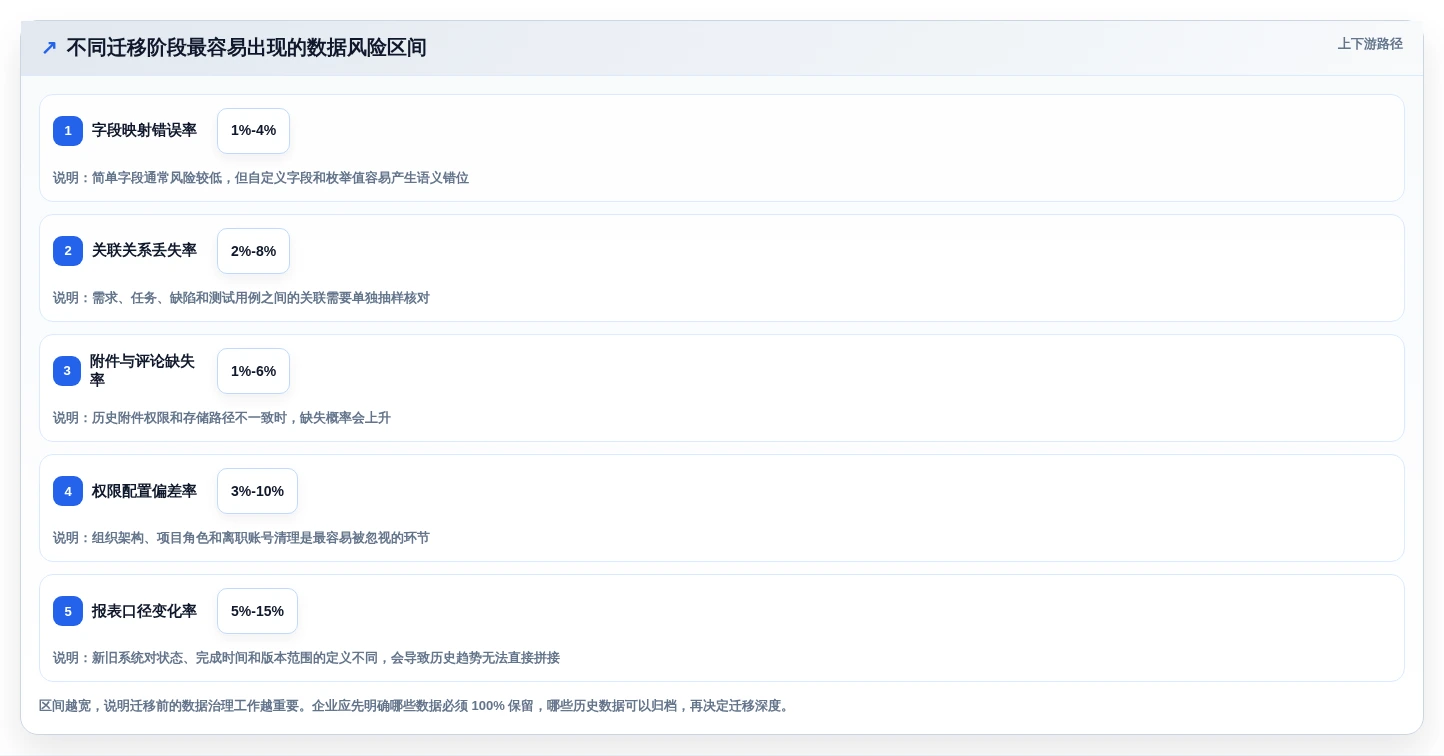The width and height of the screenshot is (1444, 756).
Task: Click the description about 组织架构、项目角色和离职账号
Action: pos(241,538)
